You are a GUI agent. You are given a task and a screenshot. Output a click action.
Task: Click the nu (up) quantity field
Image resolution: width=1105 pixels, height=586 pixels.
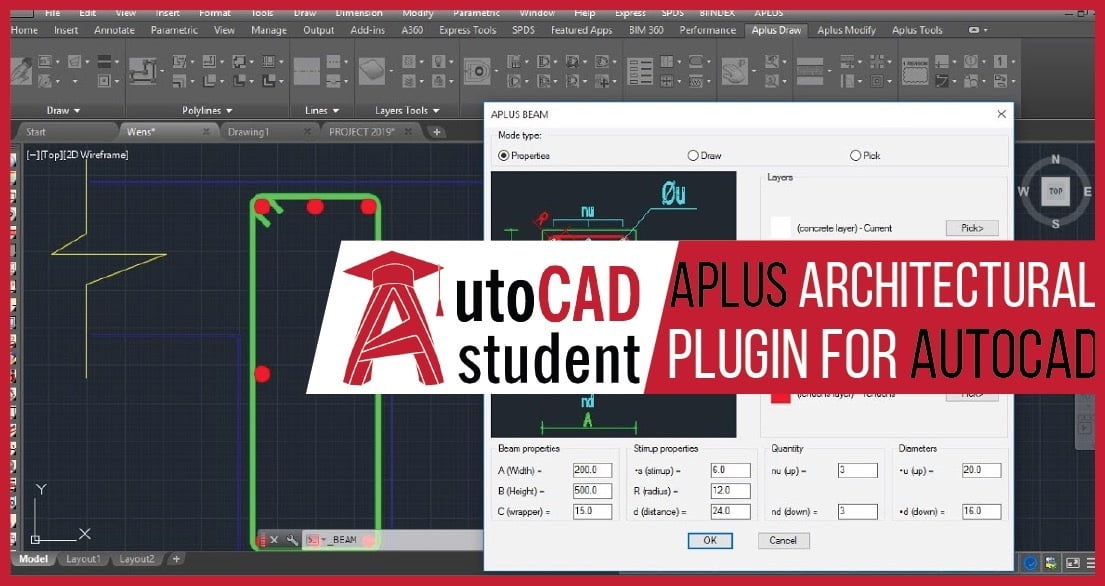pyautogui.click(x=858, y=470)
